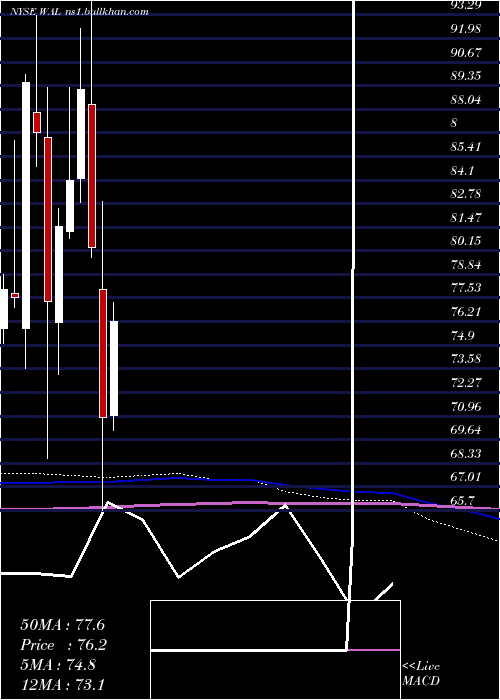Click the 88.04 price axis label

[466, 99]
